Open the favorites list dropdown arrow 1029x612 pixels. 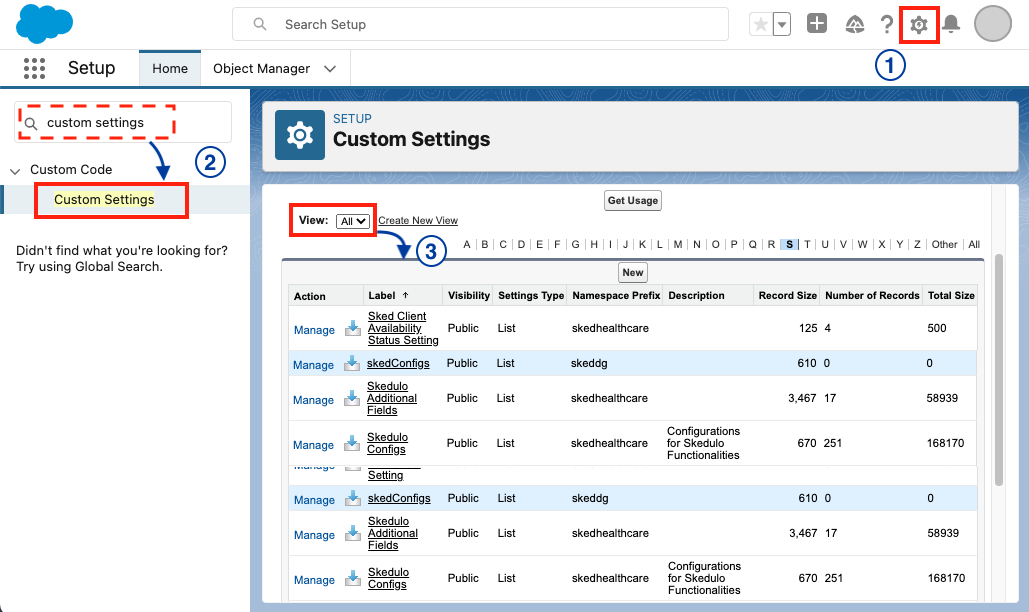point(782,24)
